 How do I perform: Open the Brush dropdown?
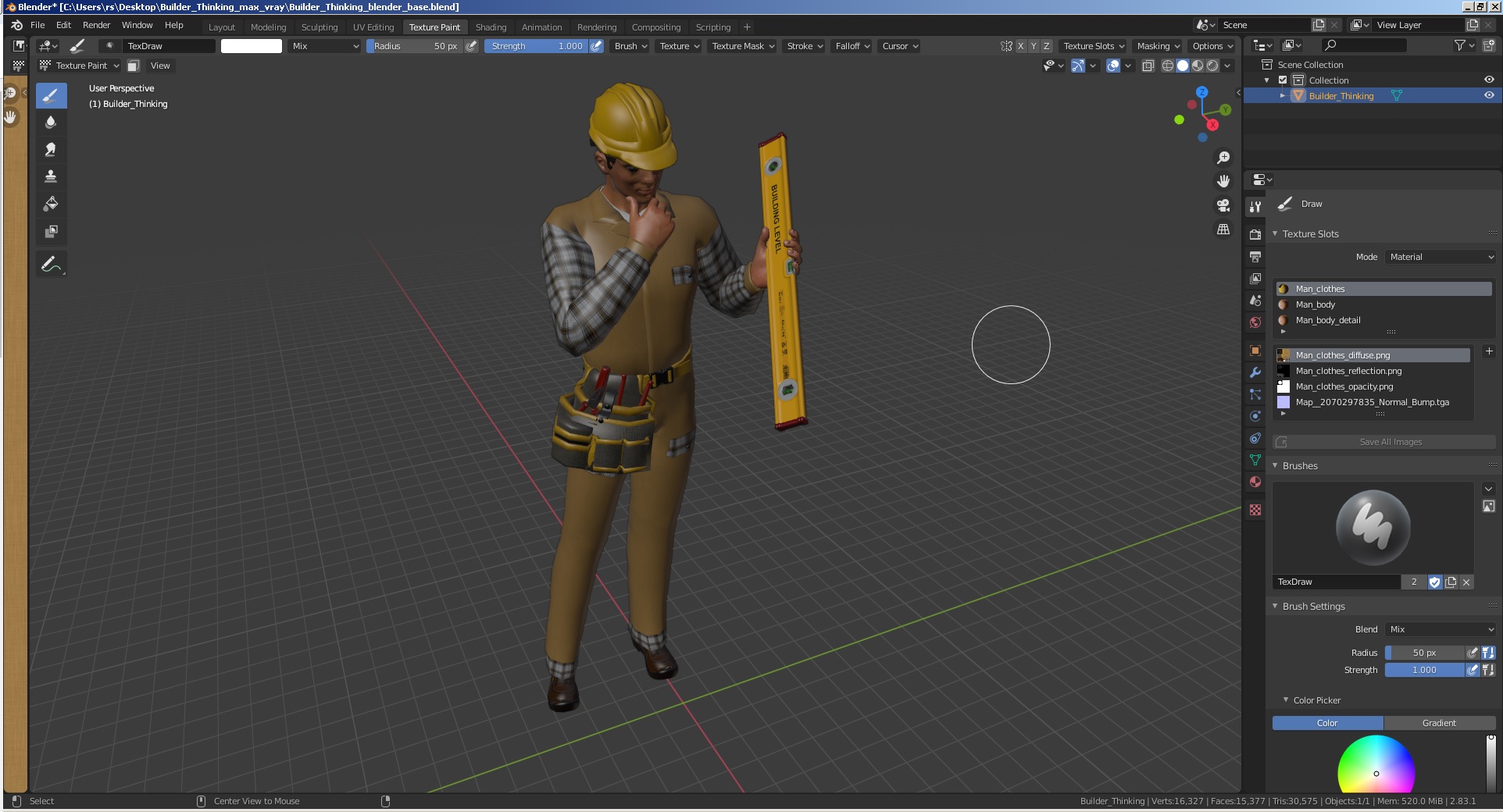tap(630, 46)
